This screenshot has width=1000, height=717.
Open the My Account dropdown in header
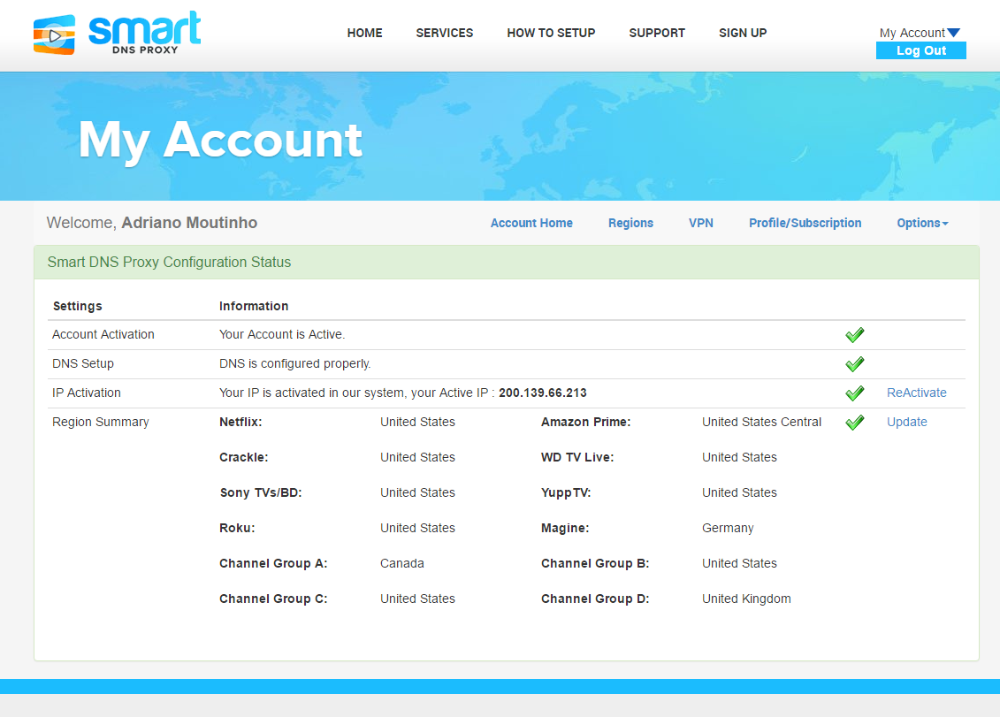(920, 33)
